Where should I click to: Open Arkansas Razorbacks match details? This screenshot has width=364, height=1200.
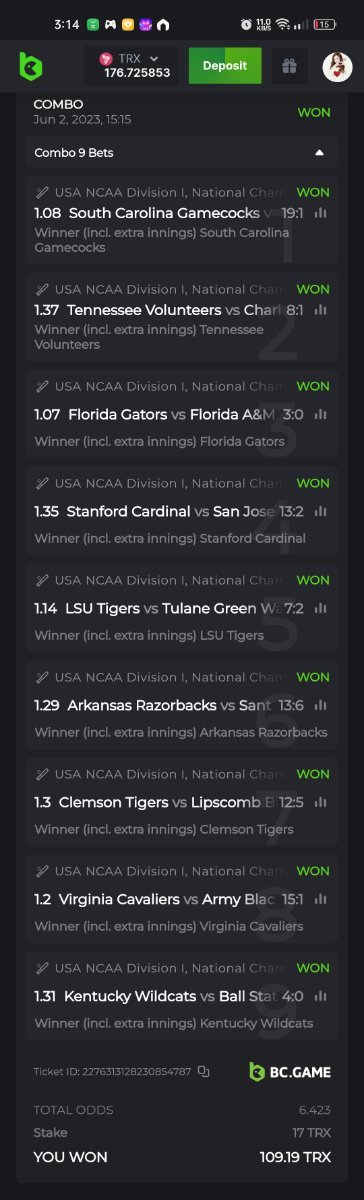182,705
